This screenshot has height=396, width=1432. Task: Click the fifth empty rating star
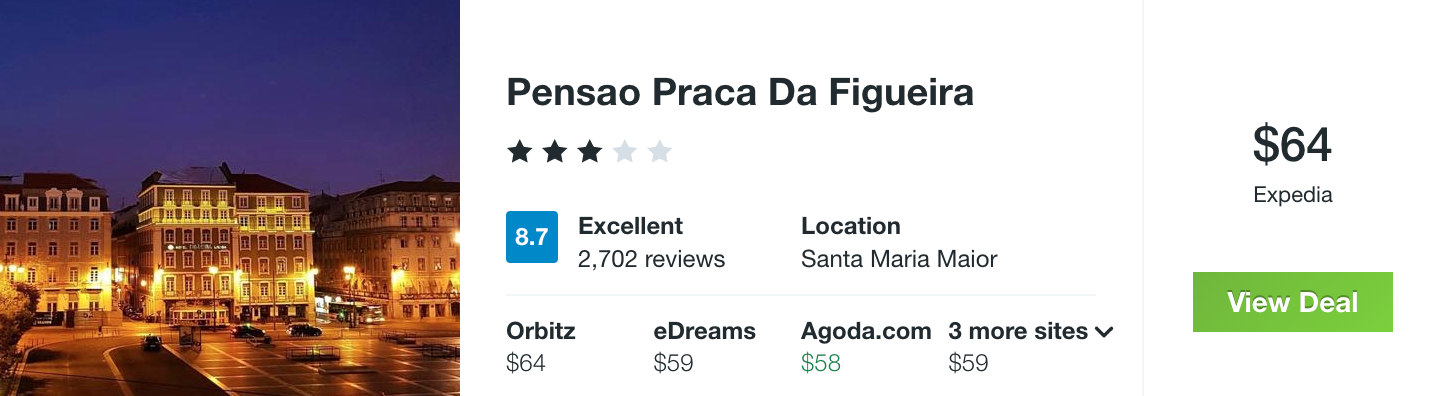(x=659, y=152)
